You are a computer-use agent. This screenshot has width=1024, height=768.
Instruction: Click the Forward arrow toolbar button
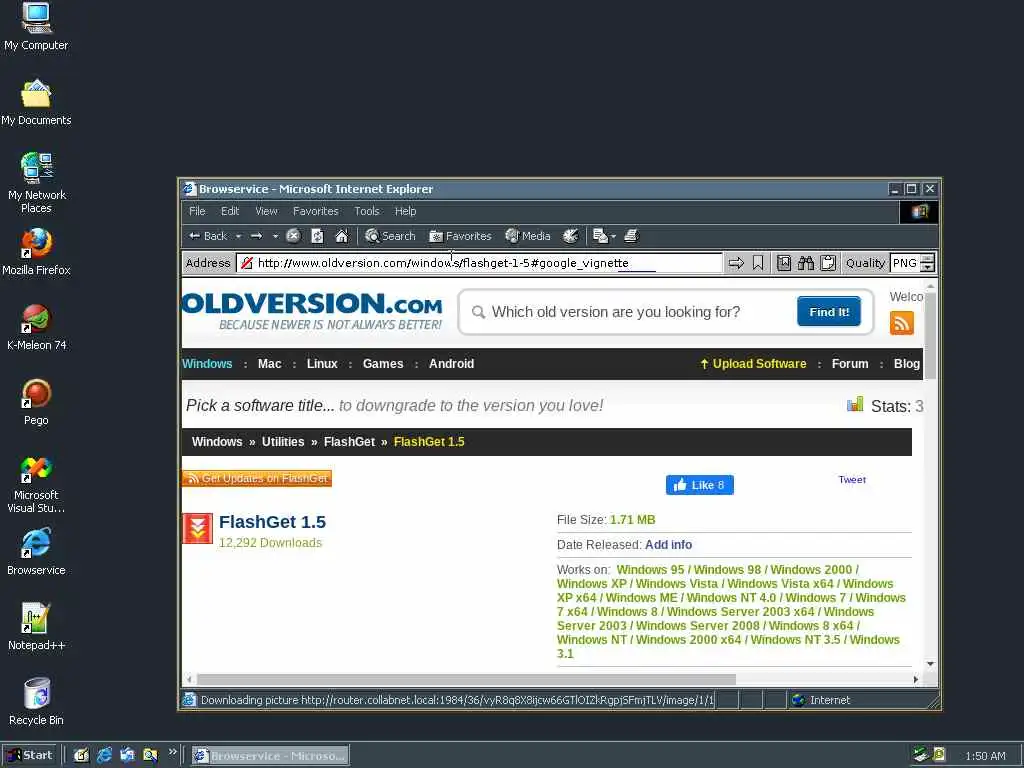(x=257, y=236)
